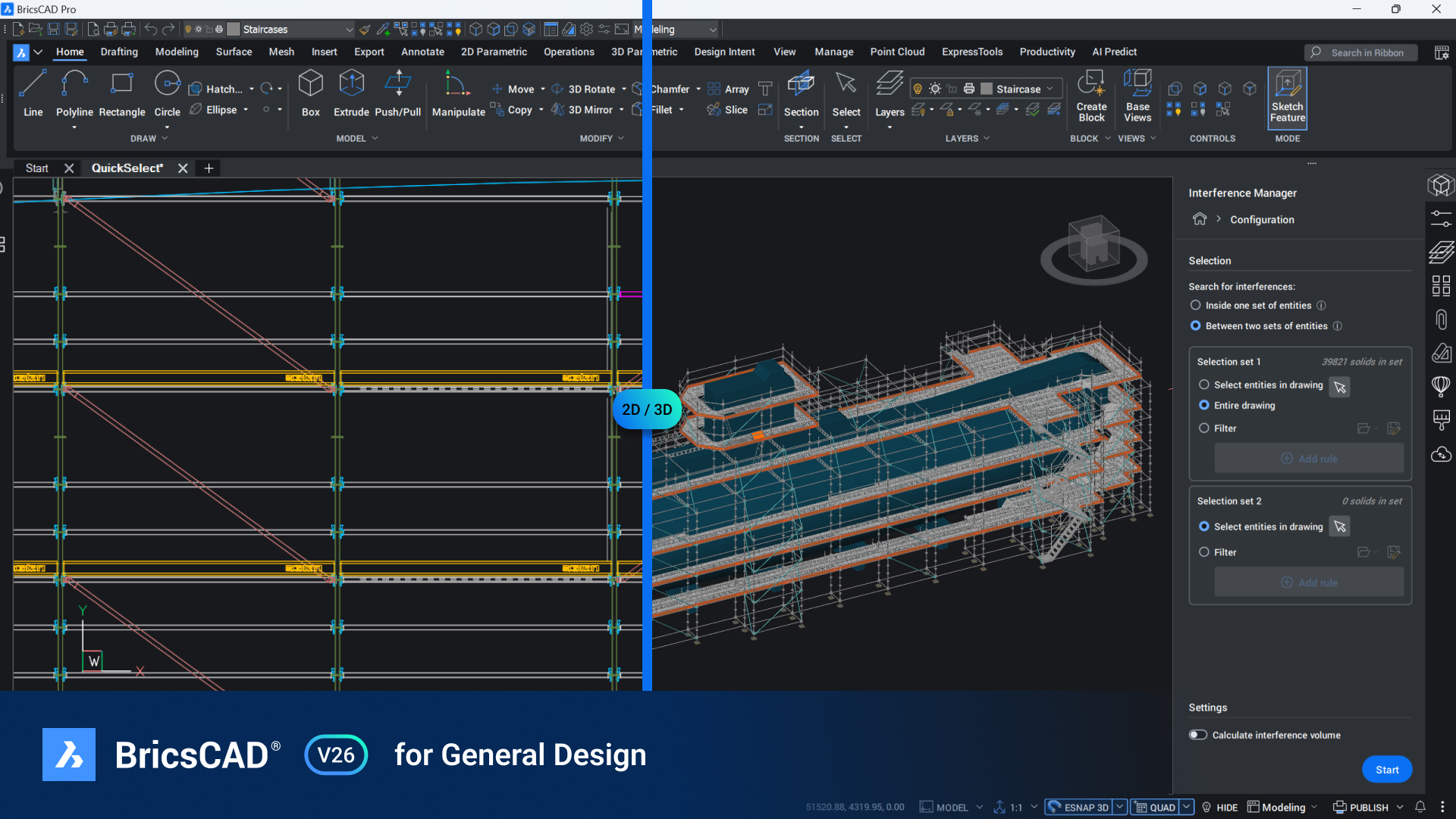
Task: Enable Calculate interference volume
Action: pyautogui.click(x=1198, y=734)
